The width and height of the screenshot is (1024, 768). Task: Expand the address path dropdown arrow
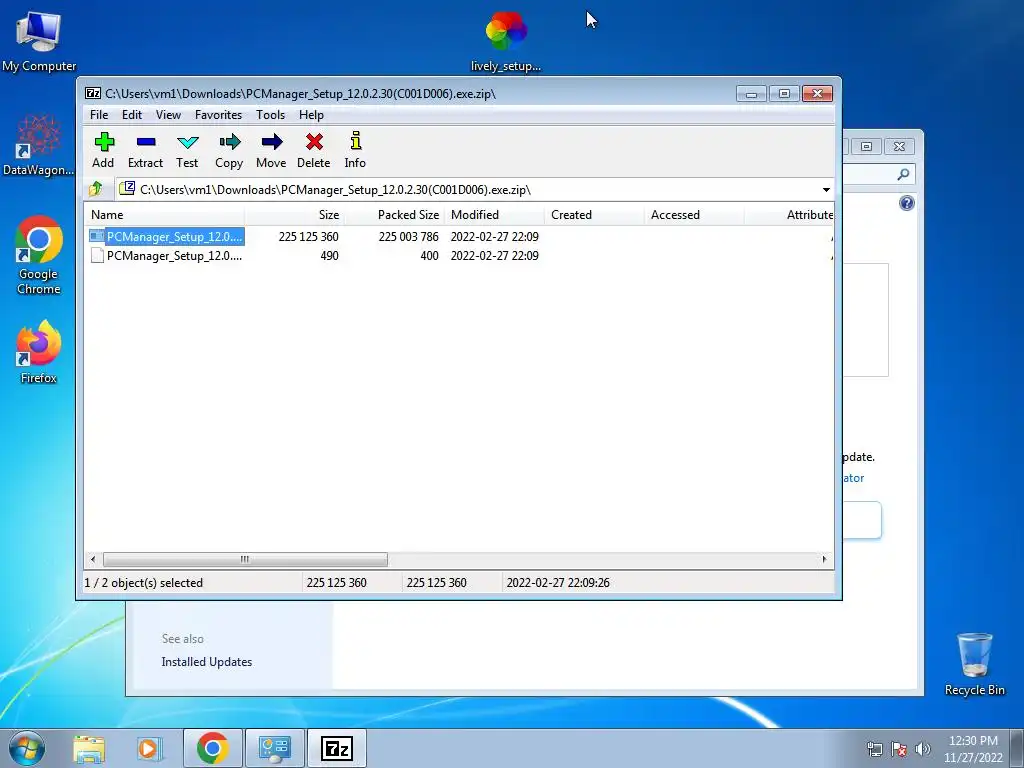pyautogui.click(x=826, y=189)
